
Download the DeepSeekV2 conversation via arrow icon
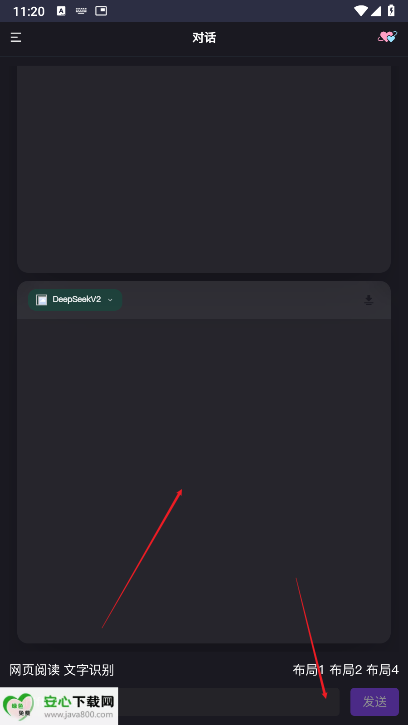(x=368, y=300)
